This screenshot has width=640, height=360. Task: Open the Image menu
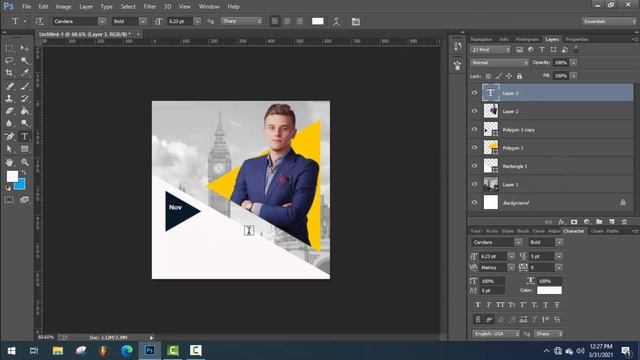coord(63,7)
